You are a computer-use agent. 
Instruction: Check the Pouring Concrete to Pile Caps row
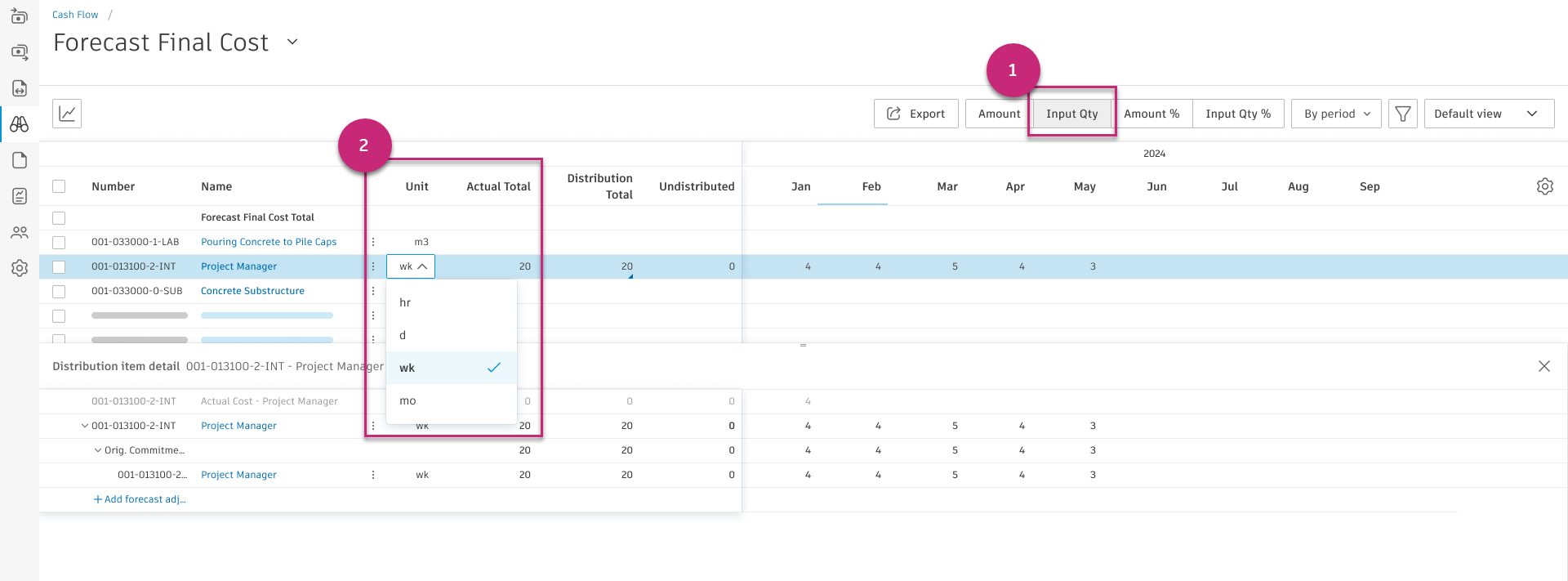pyautogui.click(x=59, y=243)
